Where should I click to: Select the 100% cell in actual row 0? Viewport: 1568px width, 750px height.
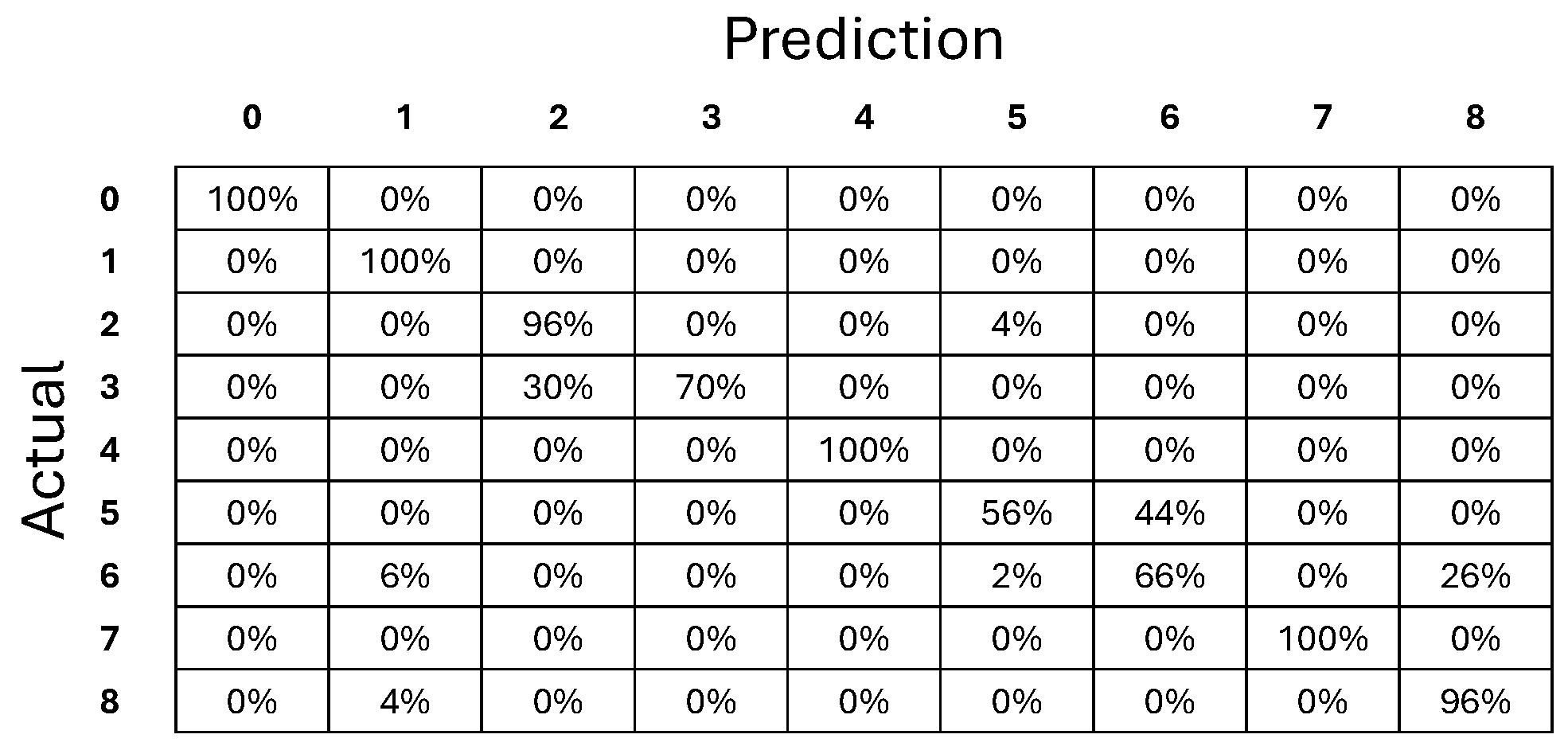click(x=252, y=199)
